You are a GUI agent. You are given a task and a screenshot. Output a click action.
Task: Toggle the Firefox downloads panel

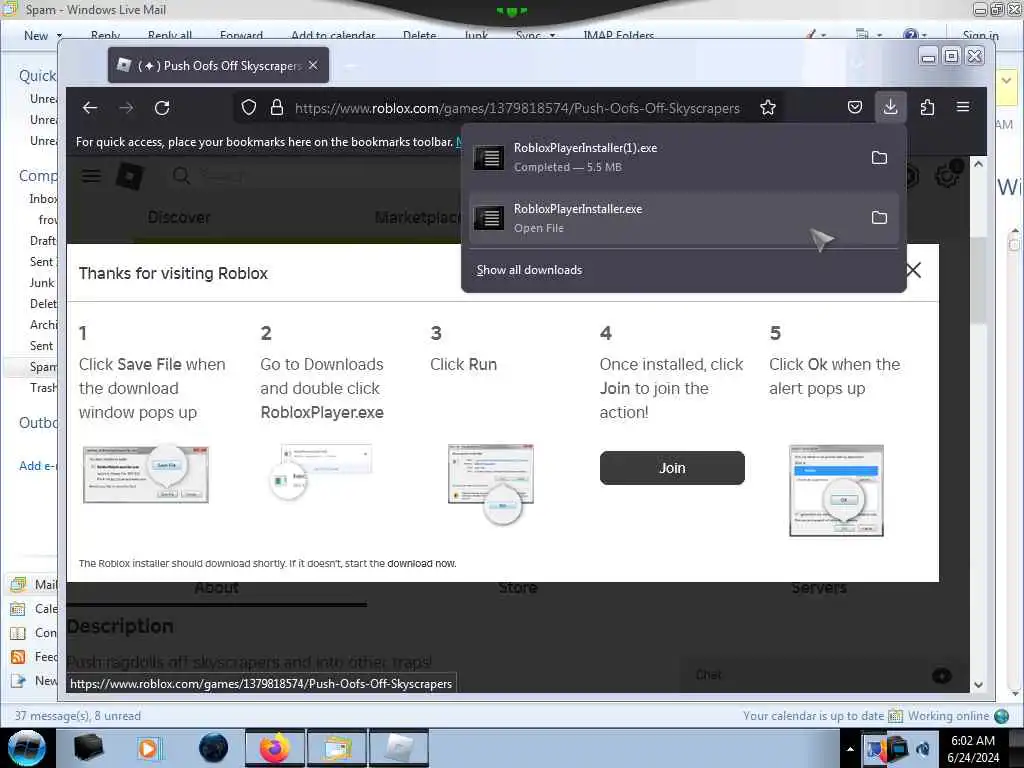(890, 107)
